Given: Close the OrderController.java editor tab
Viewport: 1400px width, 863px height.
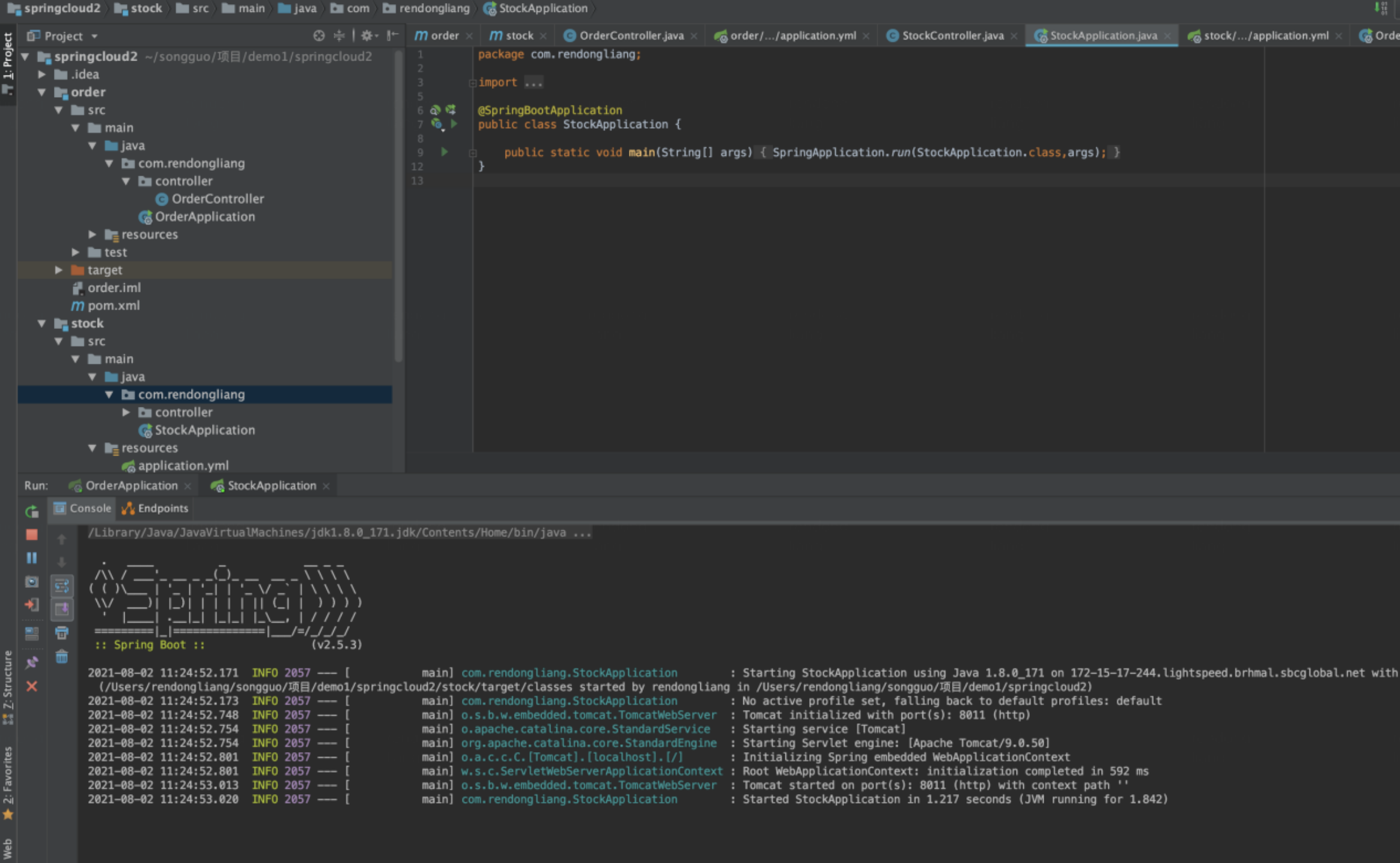Looking at the screenshot, I should click(694, 37).
